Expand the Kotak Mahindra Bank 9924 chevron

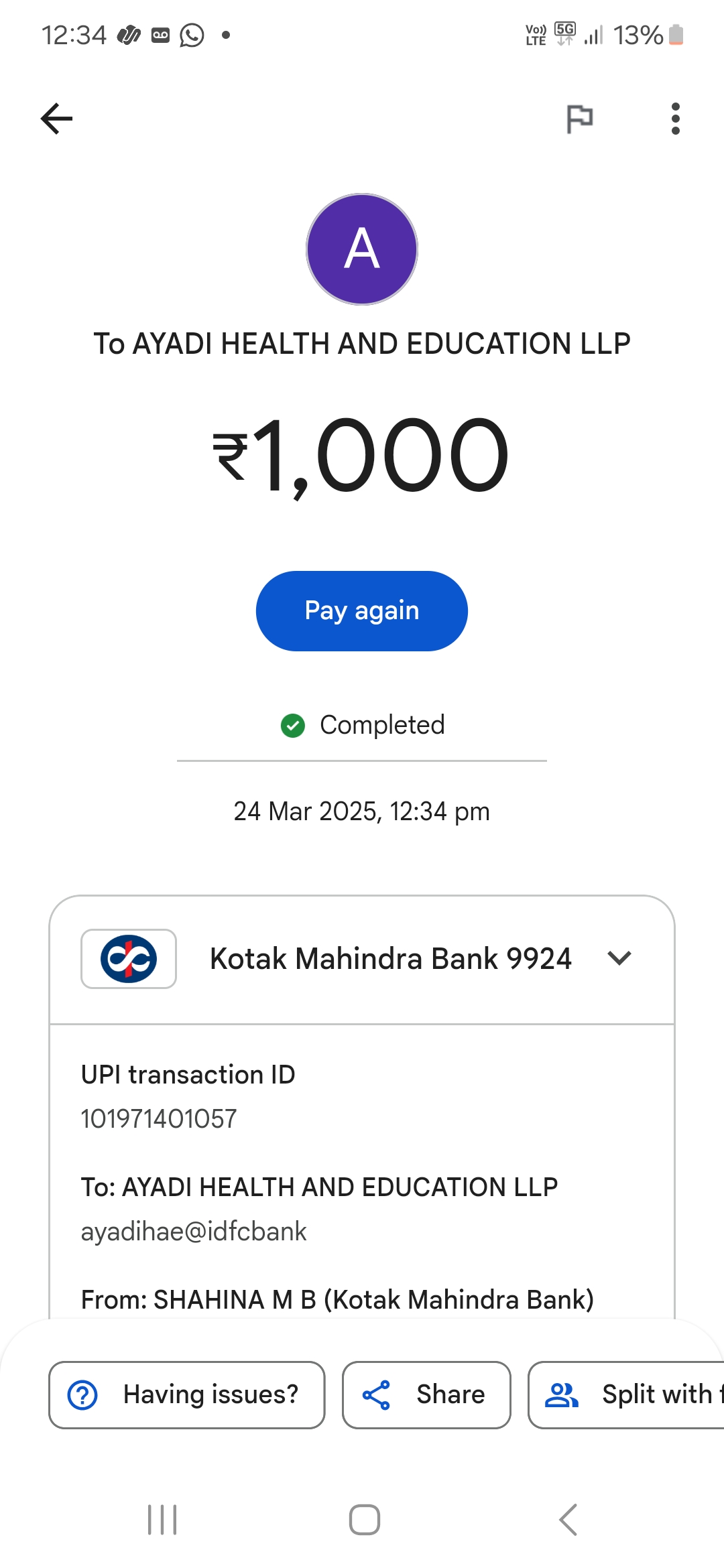619,959
